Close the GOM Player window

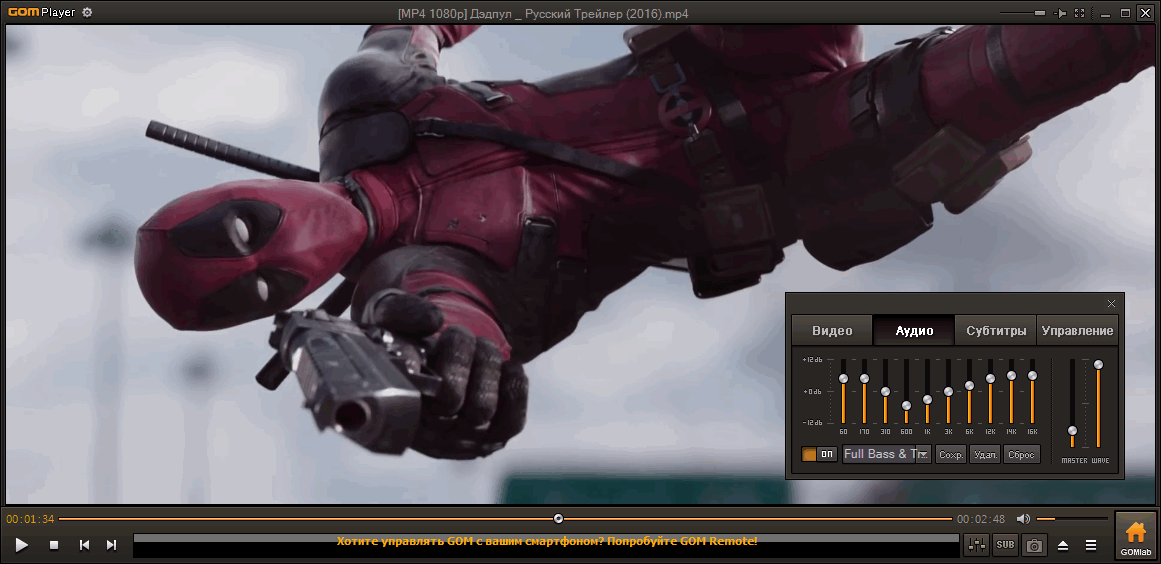point(1145,13)
